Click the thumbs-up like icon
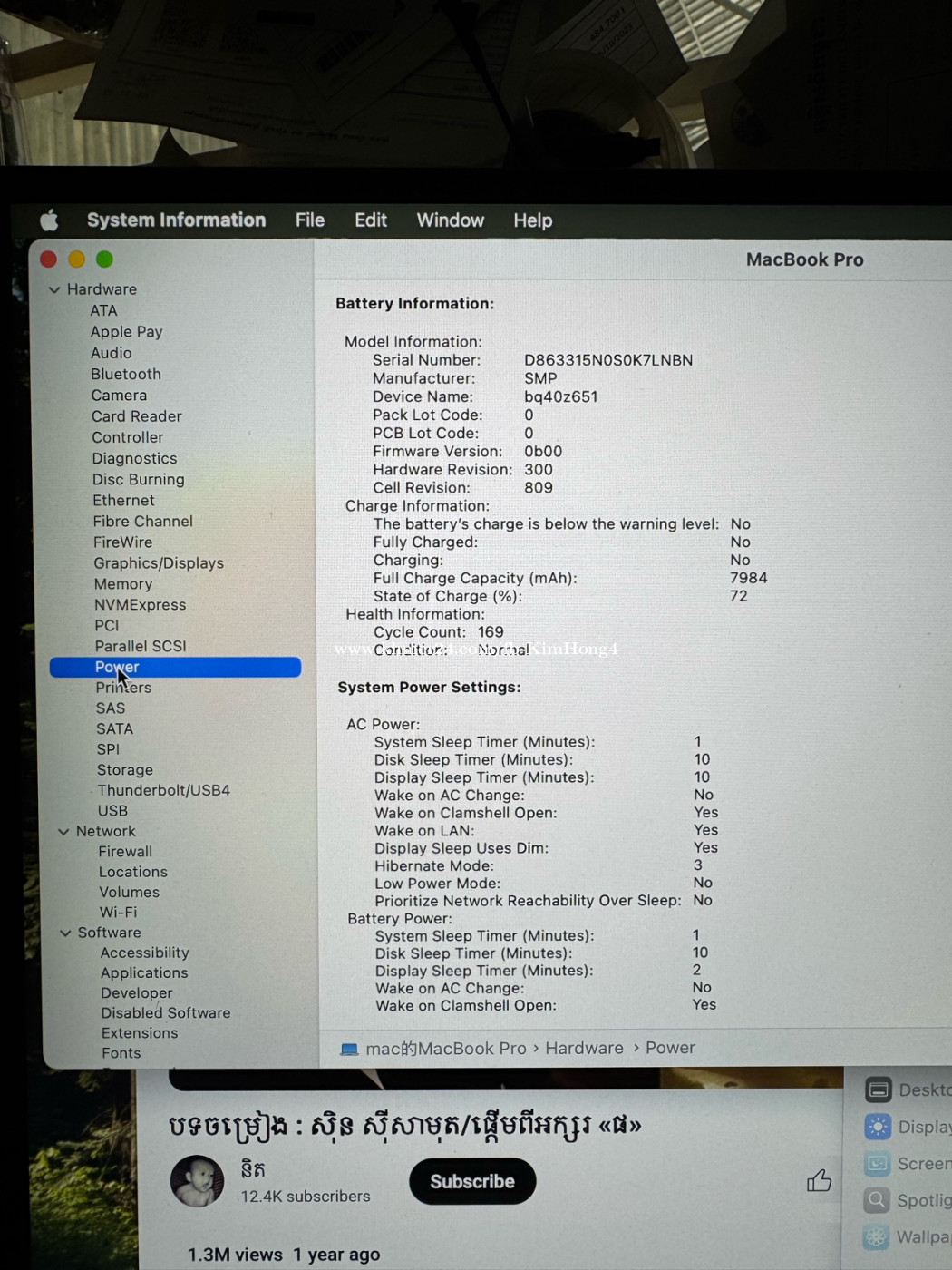952x1270 pixels. pos(819,1180)
